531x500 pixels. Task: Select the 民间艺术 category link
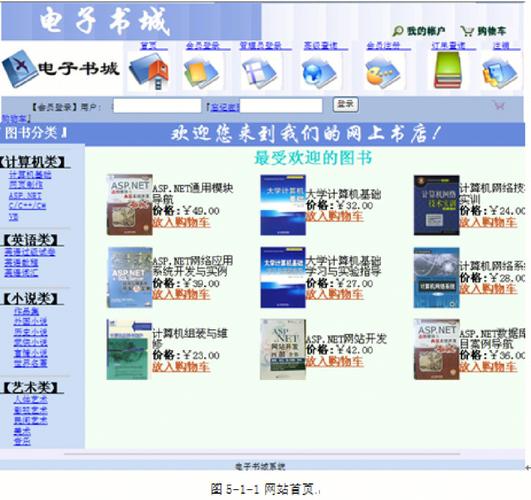pyautogui.click(x=30, y=421)
